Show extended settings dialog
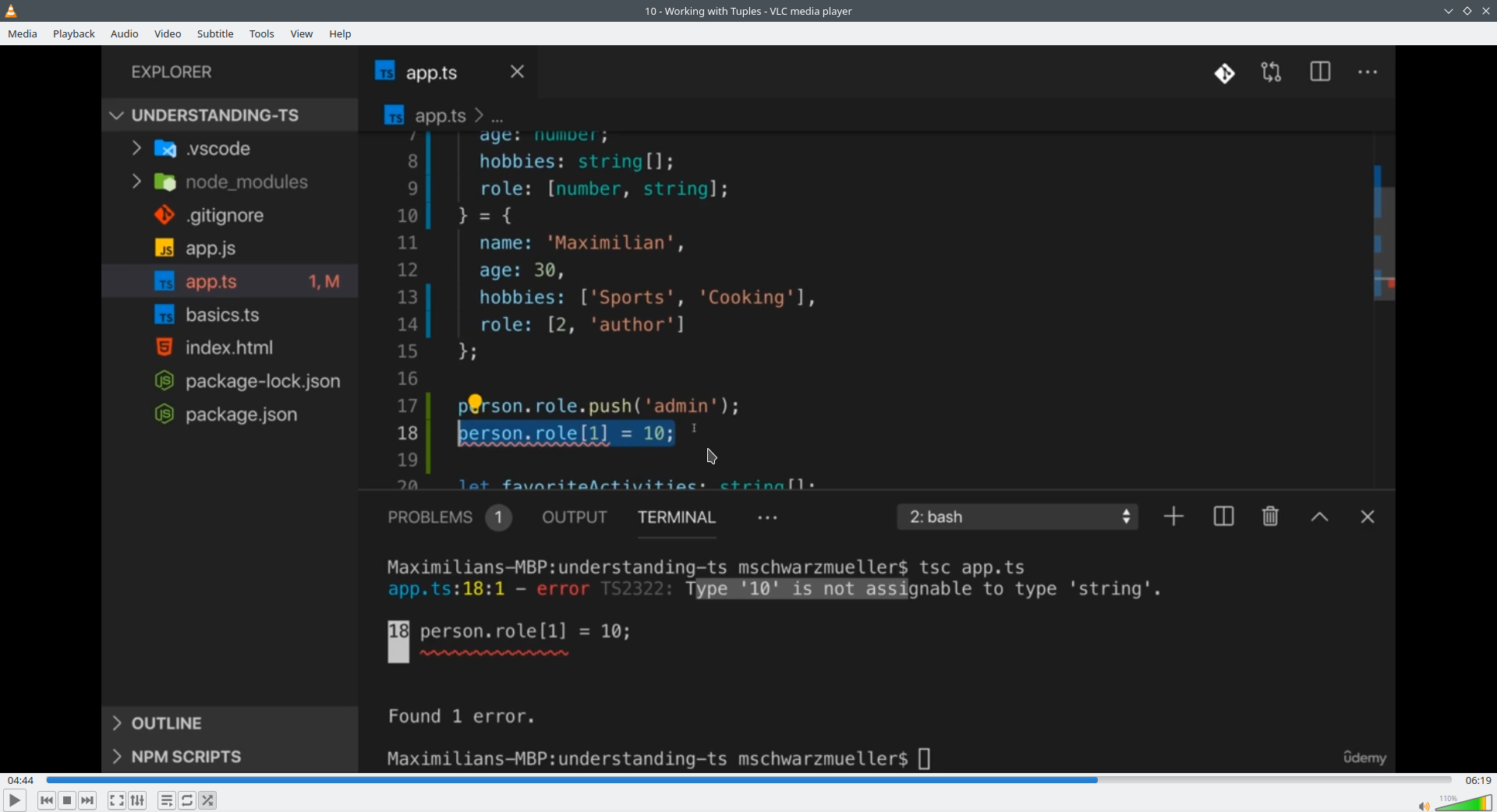The image size is (1497, 812). (x=138, y=800)
